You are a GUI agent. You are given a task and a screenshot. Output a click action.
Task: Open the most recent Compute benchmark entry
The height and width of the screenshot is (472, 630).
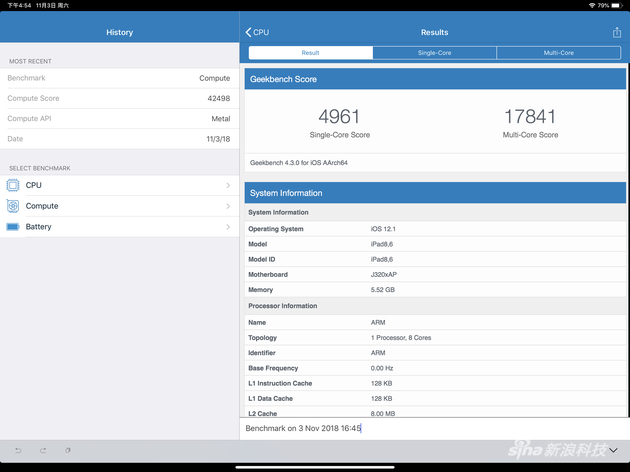119,78
